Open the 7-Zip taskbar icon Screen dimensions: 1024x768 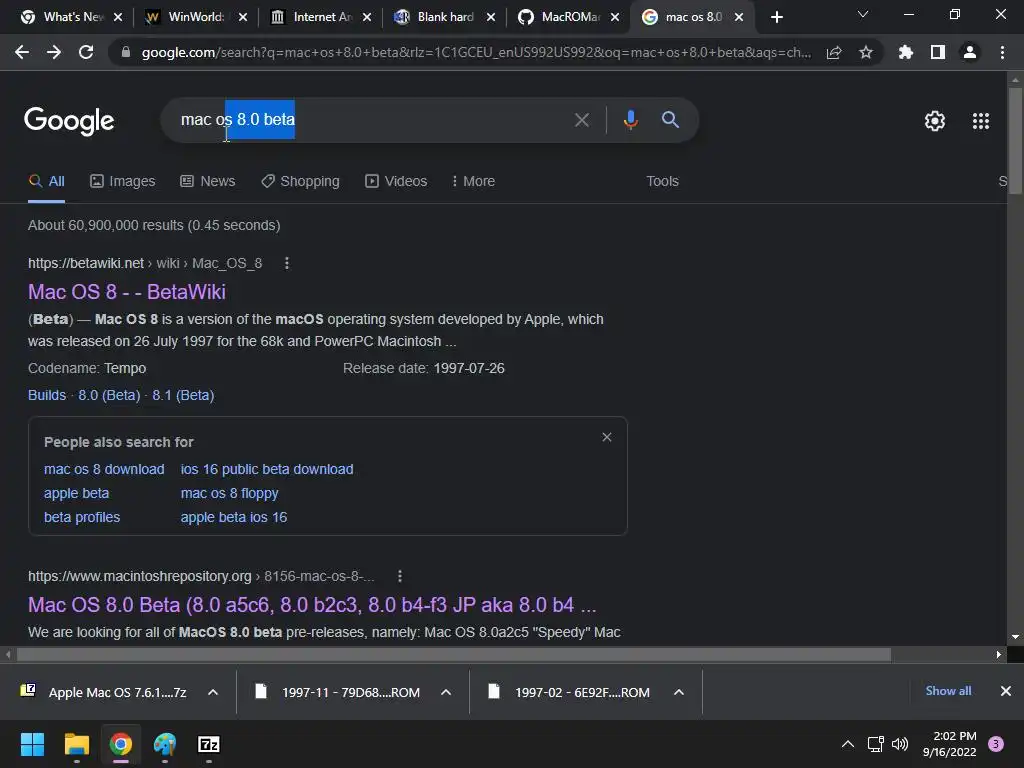click(x=208, y=744)
